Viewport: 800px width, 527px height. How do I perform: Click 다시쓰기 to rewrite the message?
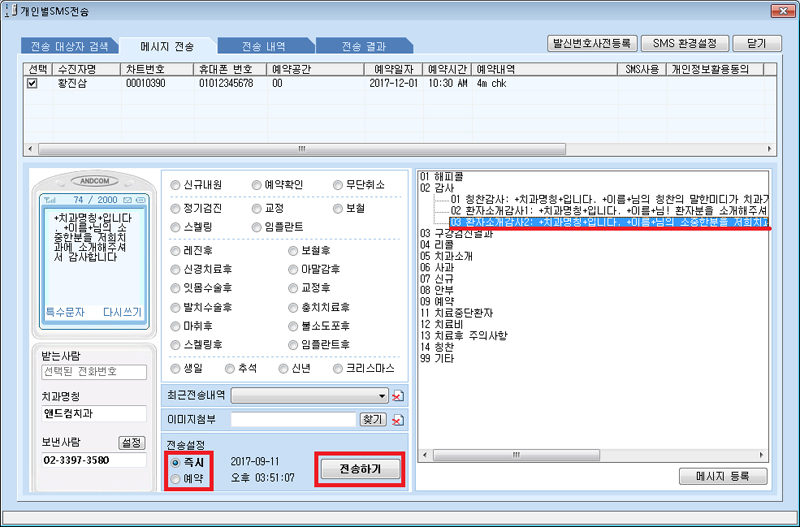(122, 312)
